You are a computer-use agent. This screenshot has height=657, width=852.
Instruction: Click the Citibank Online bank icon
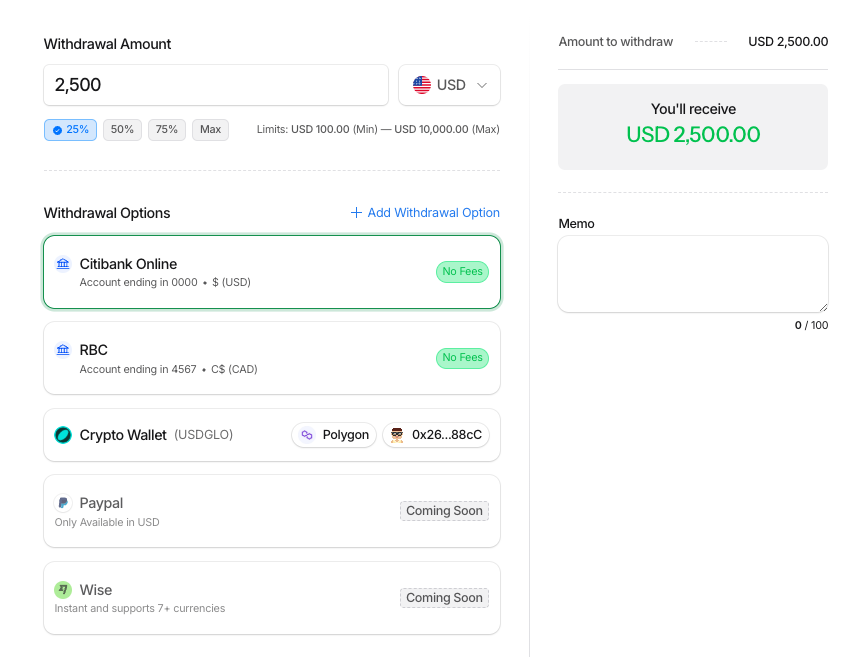(x=63, y=264)
